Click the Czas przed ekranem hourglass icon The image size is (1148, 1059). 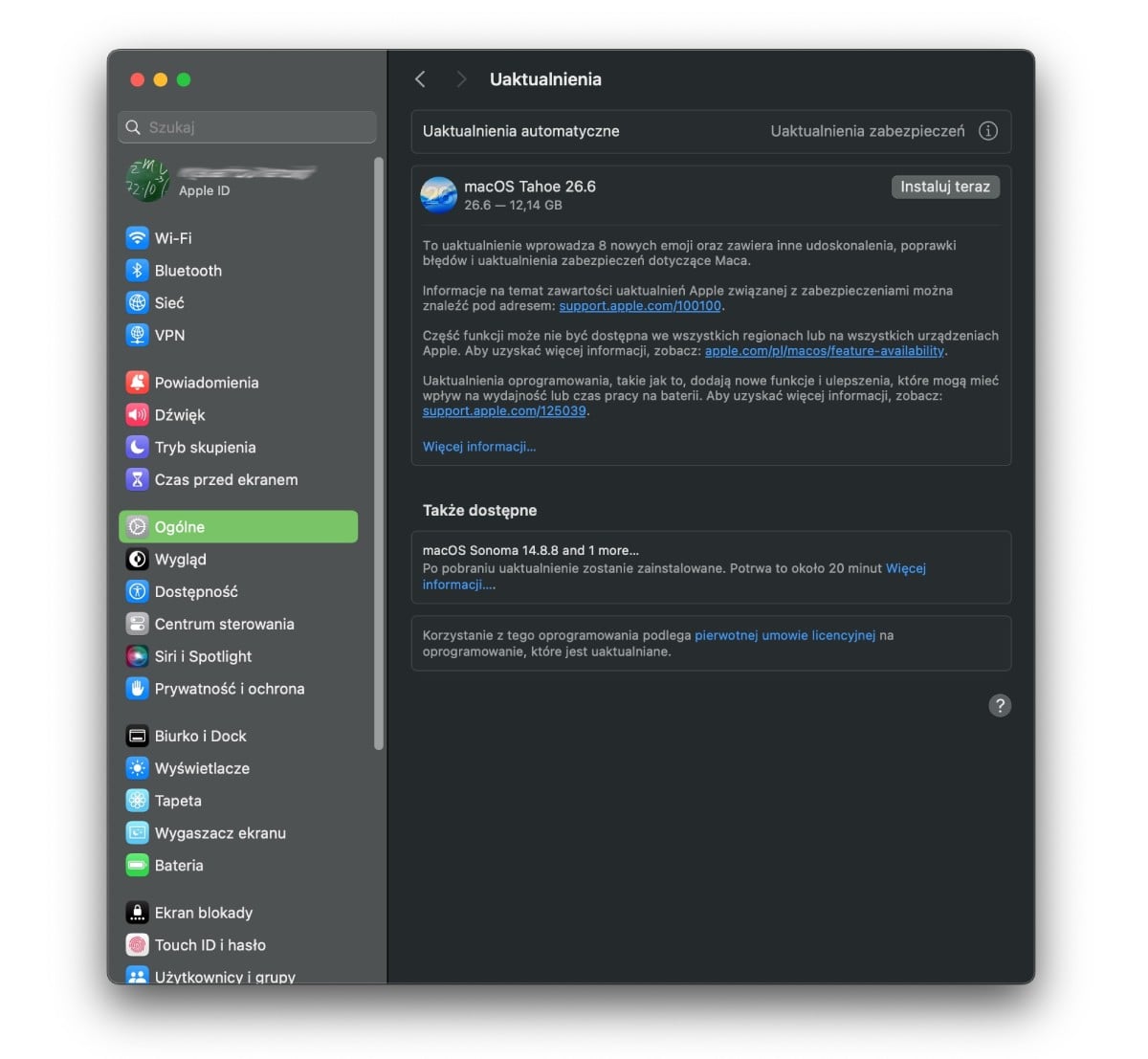[x=137, y=479]
